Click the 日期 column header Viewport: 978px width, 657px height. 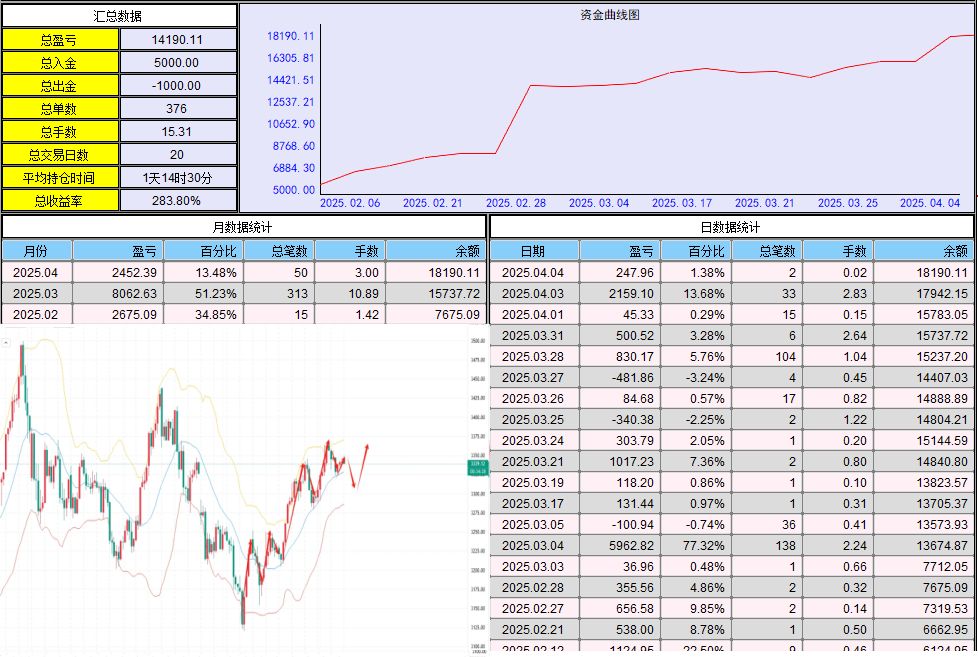pyautogui.click(x=535, y=251)
